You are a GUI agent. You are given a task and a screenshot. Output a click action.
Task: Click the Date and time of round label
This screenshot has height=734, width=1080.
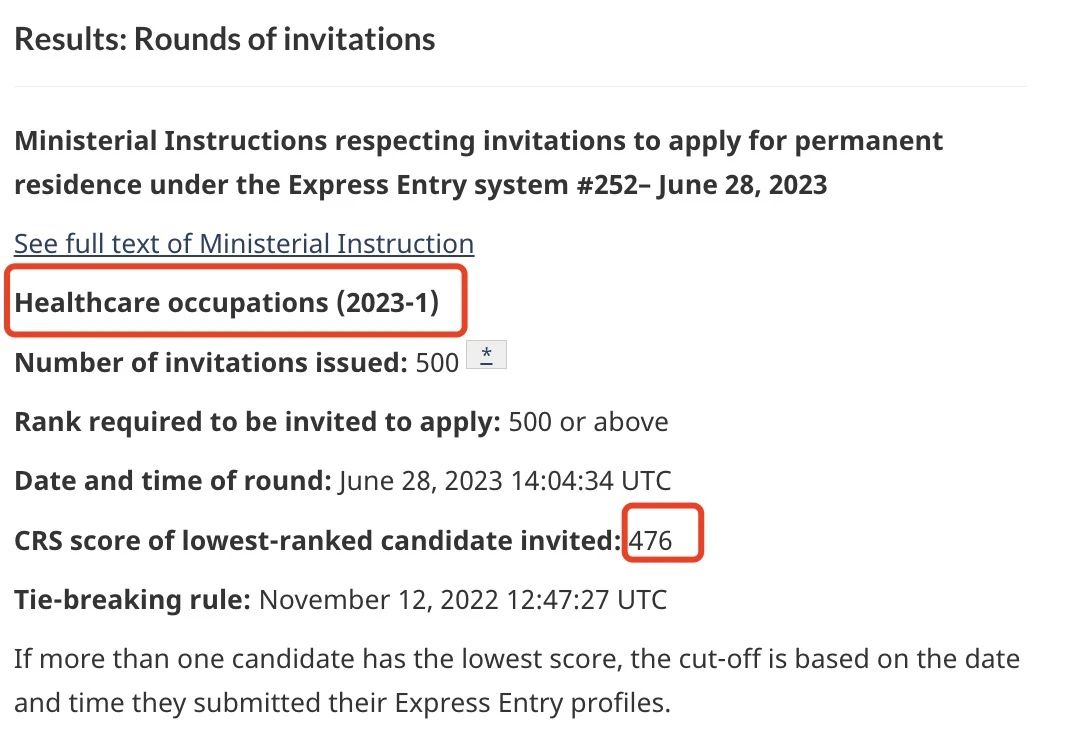173,481
